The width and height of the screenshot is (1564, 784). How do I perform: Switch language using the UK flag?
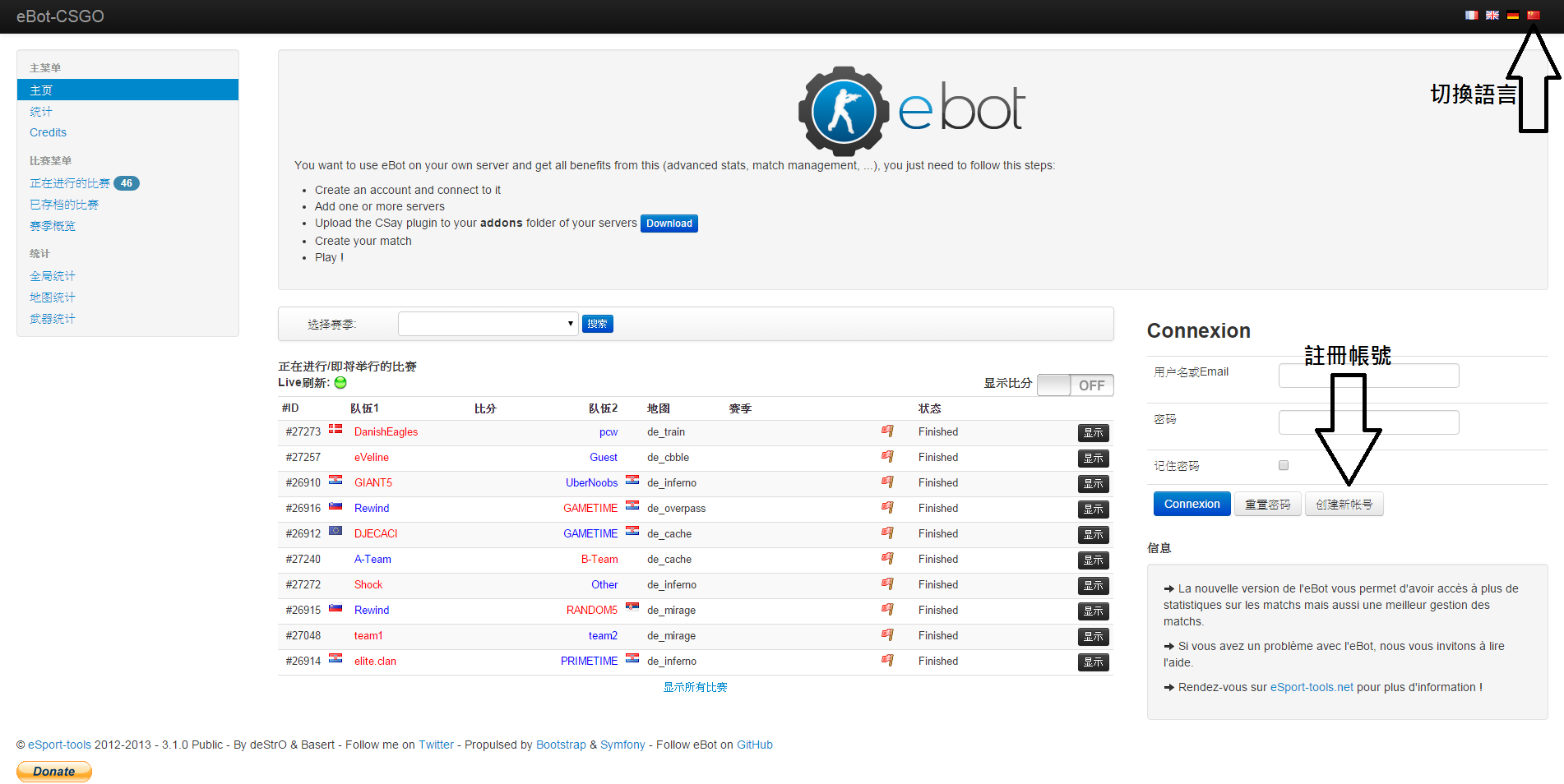click(1492, 16)
